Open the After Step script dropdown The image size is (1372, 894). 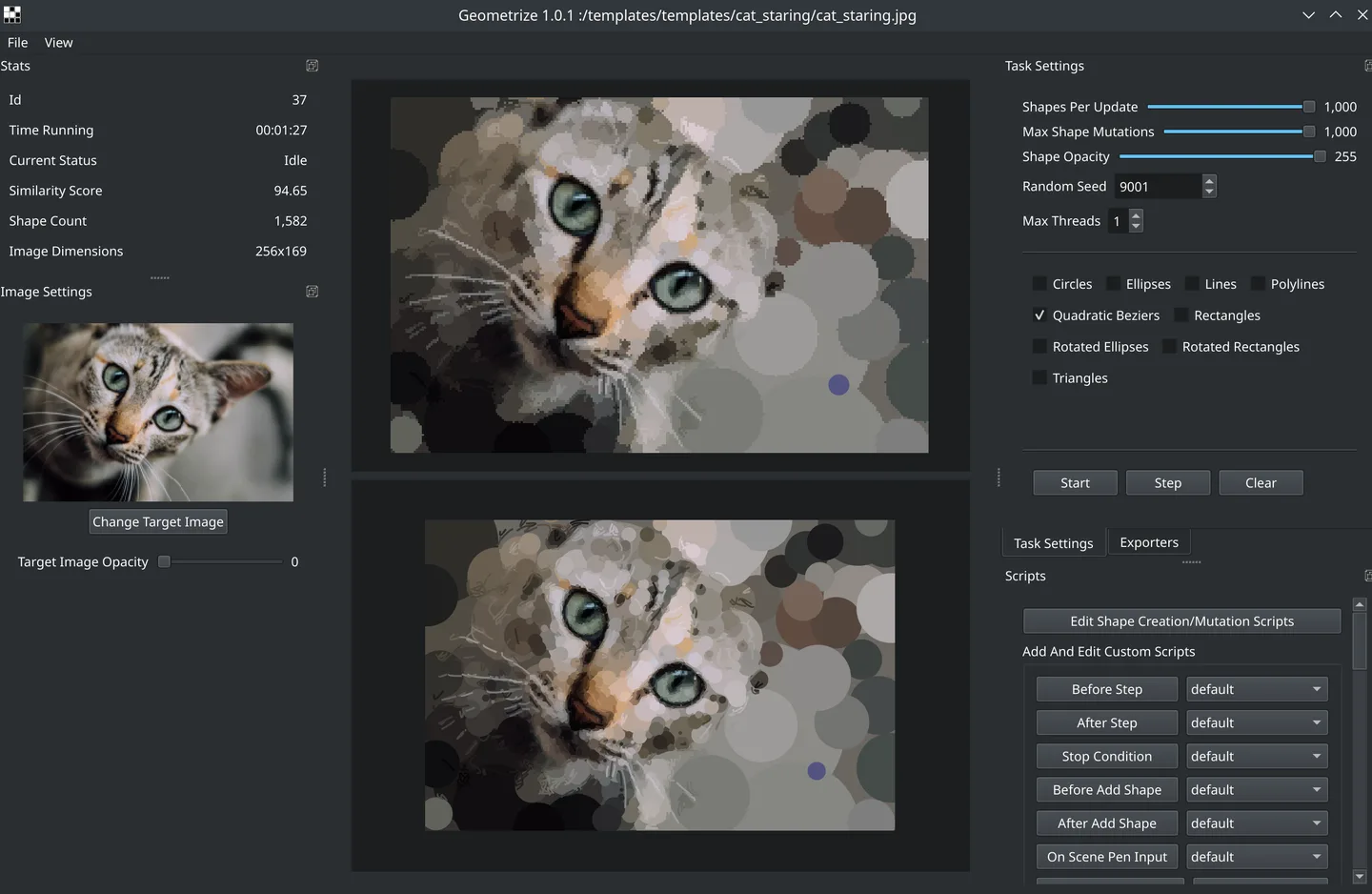pyautogui.click(x=1257, y=722)
